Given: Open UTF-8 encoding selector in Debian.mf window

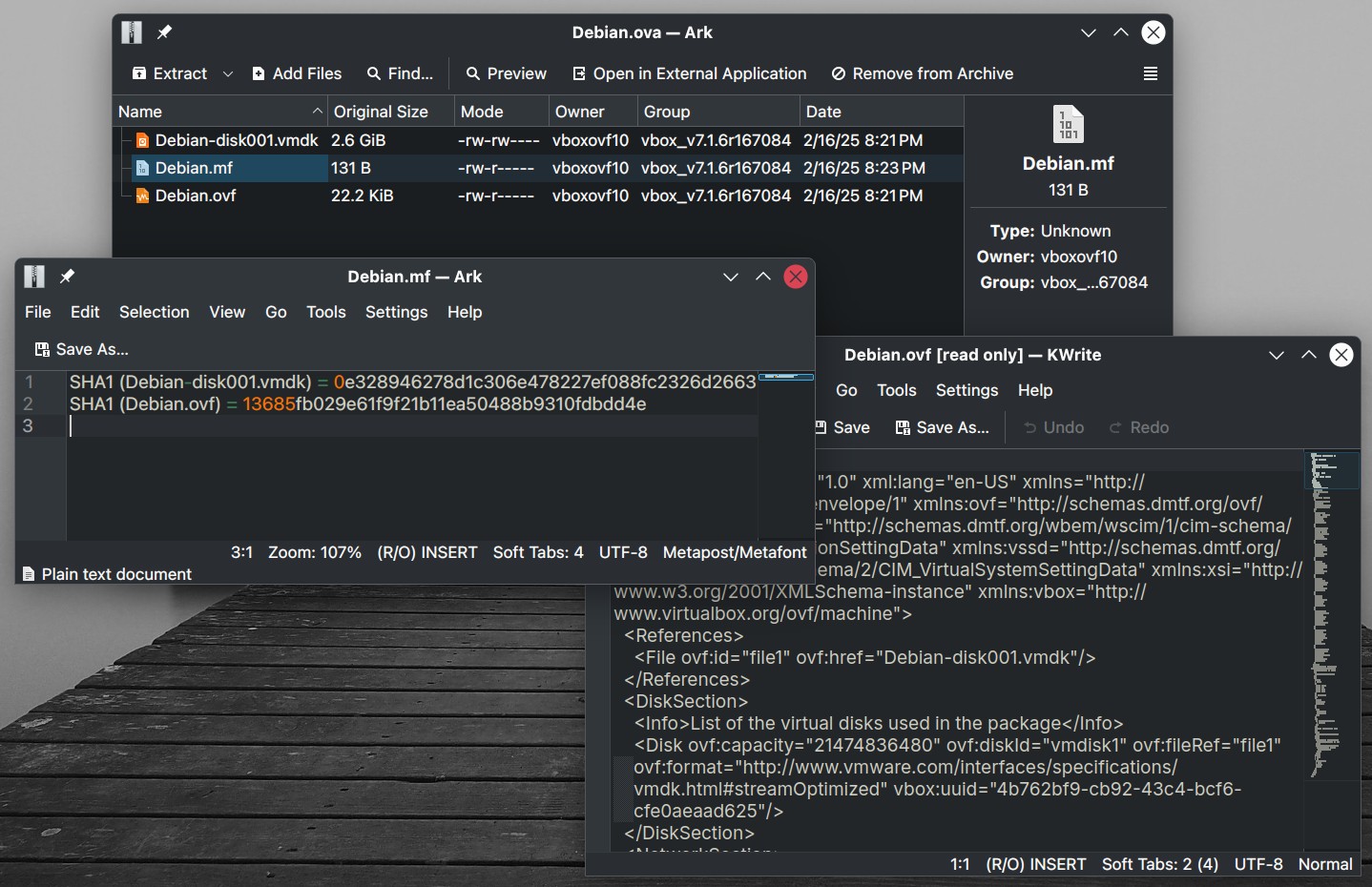Looking at the screenshot, I should [623, 552].
